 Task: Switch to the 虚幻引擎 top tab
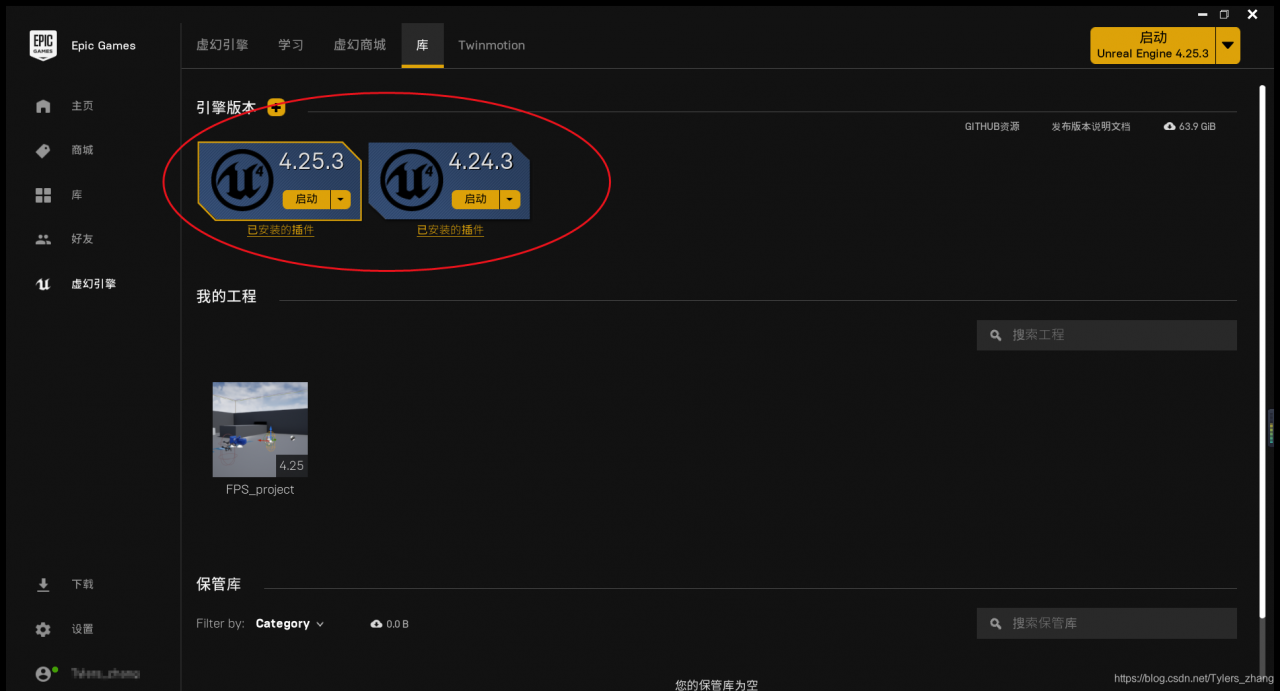click(x=222, y=45)
